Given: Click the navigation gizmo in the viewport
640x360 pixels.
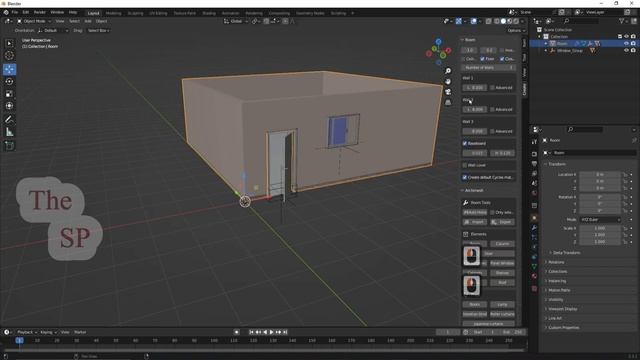Looking at the screenshot, I should click(x=438, y=52).
